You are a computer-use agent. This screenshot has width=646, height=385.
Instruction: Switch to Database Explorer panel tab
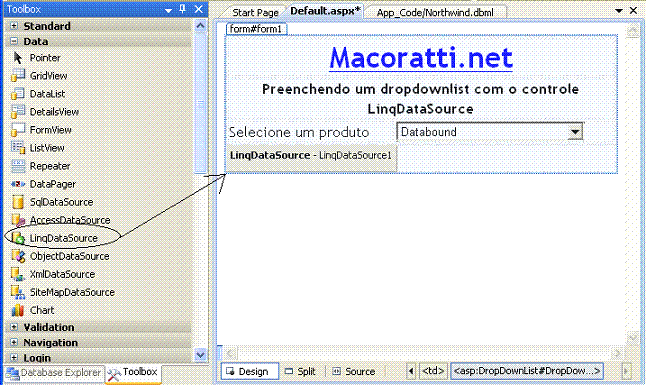tap(54, 373)
